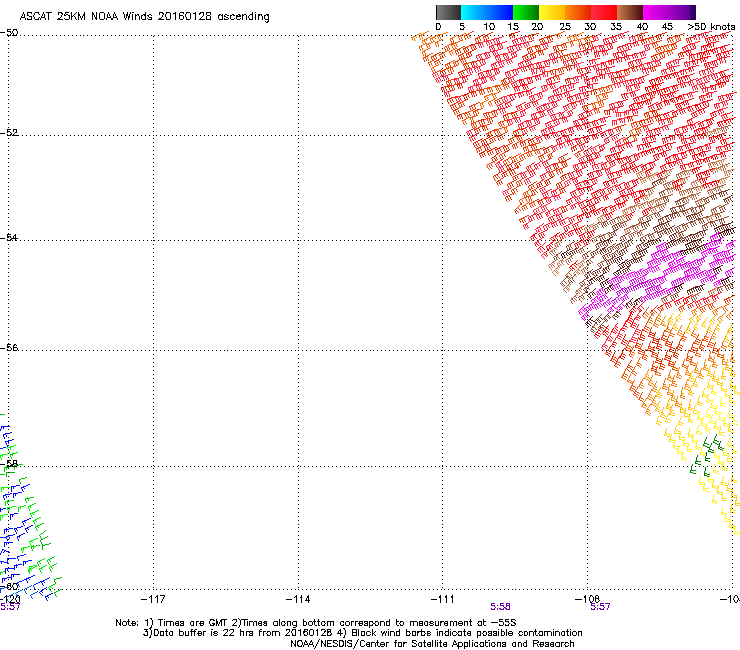This screenshot has height=650, width=740.
Task: Click the note line starting 'Note: 1) Times are GMT'
Action: pos(316,623)
